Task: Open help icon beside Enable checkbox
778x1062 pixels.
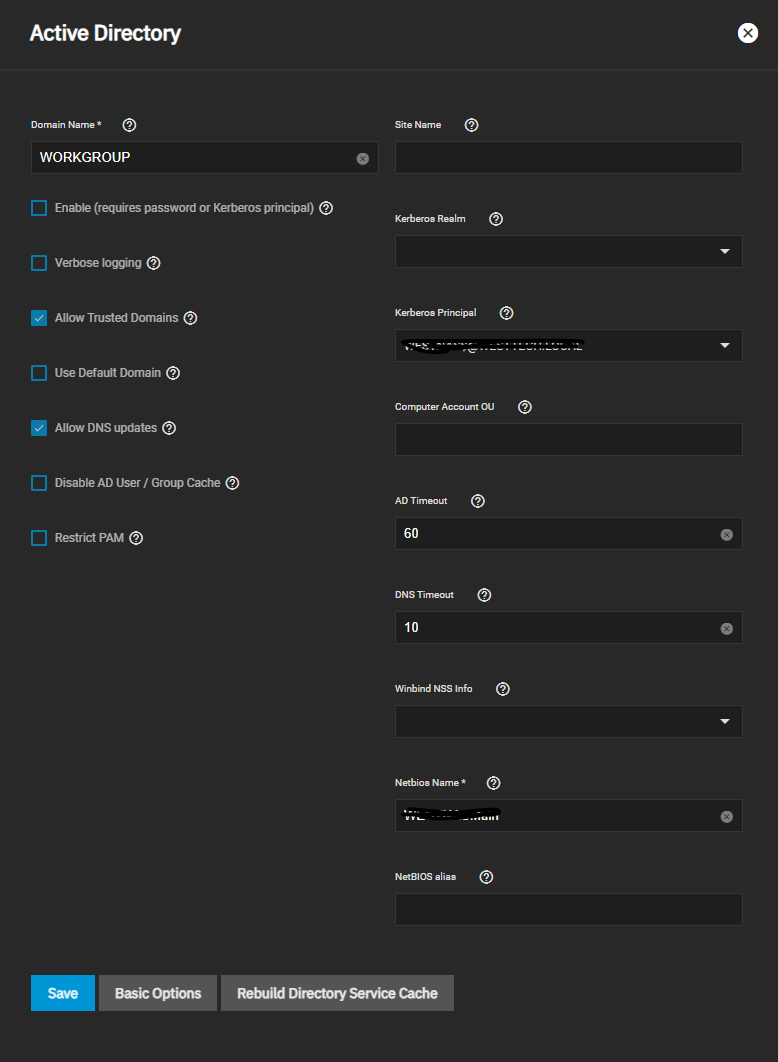Action: (x=326, y=208)
